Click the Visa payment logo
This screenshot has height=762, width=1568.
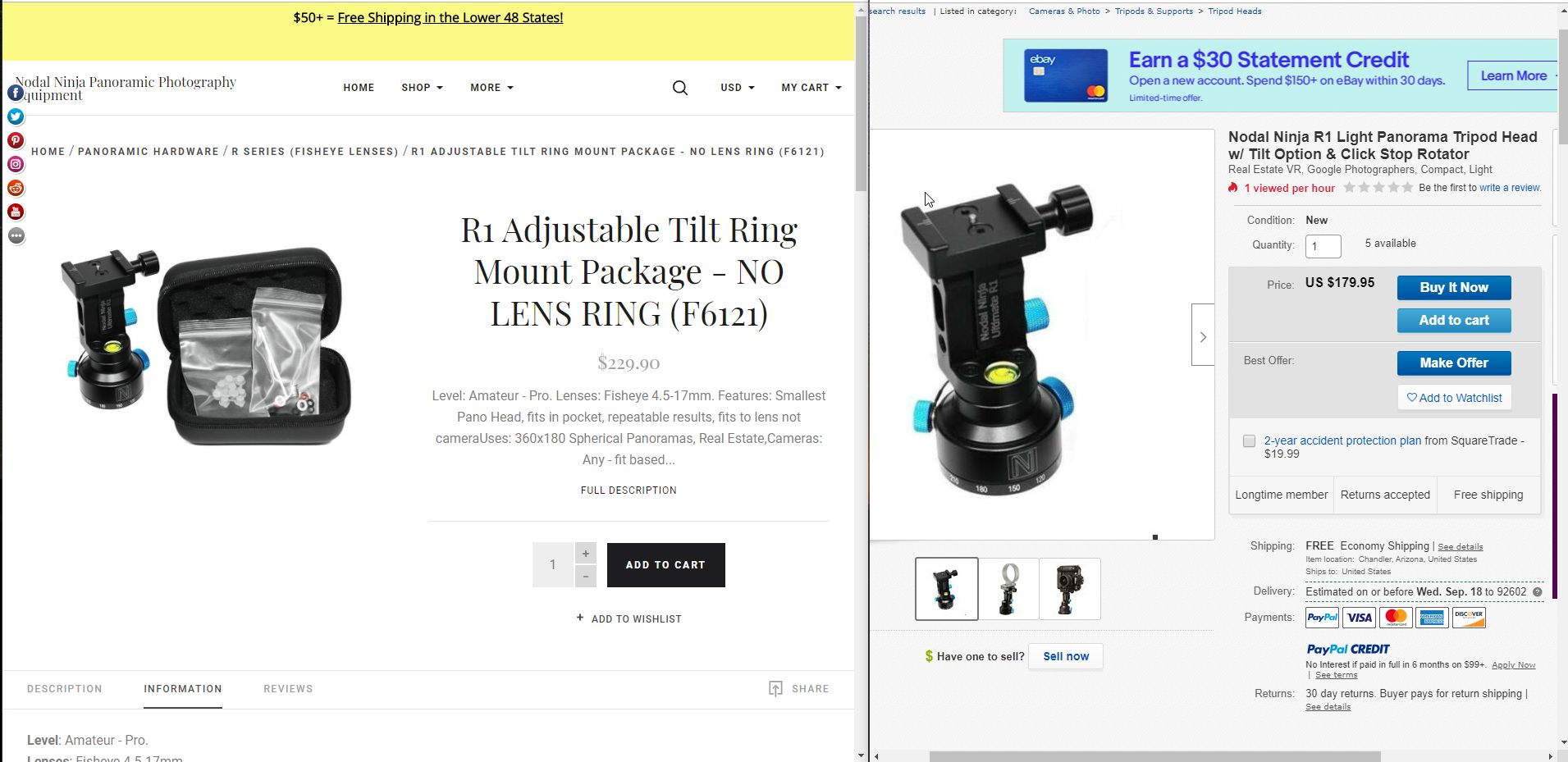click(1359, 617)
